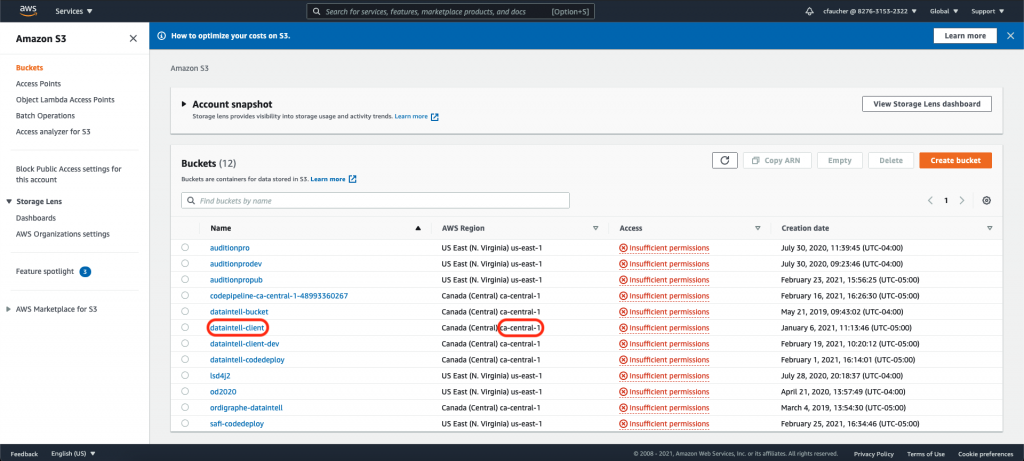Viewport: 1024px width, 461px height.
Task: Click the Feedback footer link
Action: pos(24,453)
